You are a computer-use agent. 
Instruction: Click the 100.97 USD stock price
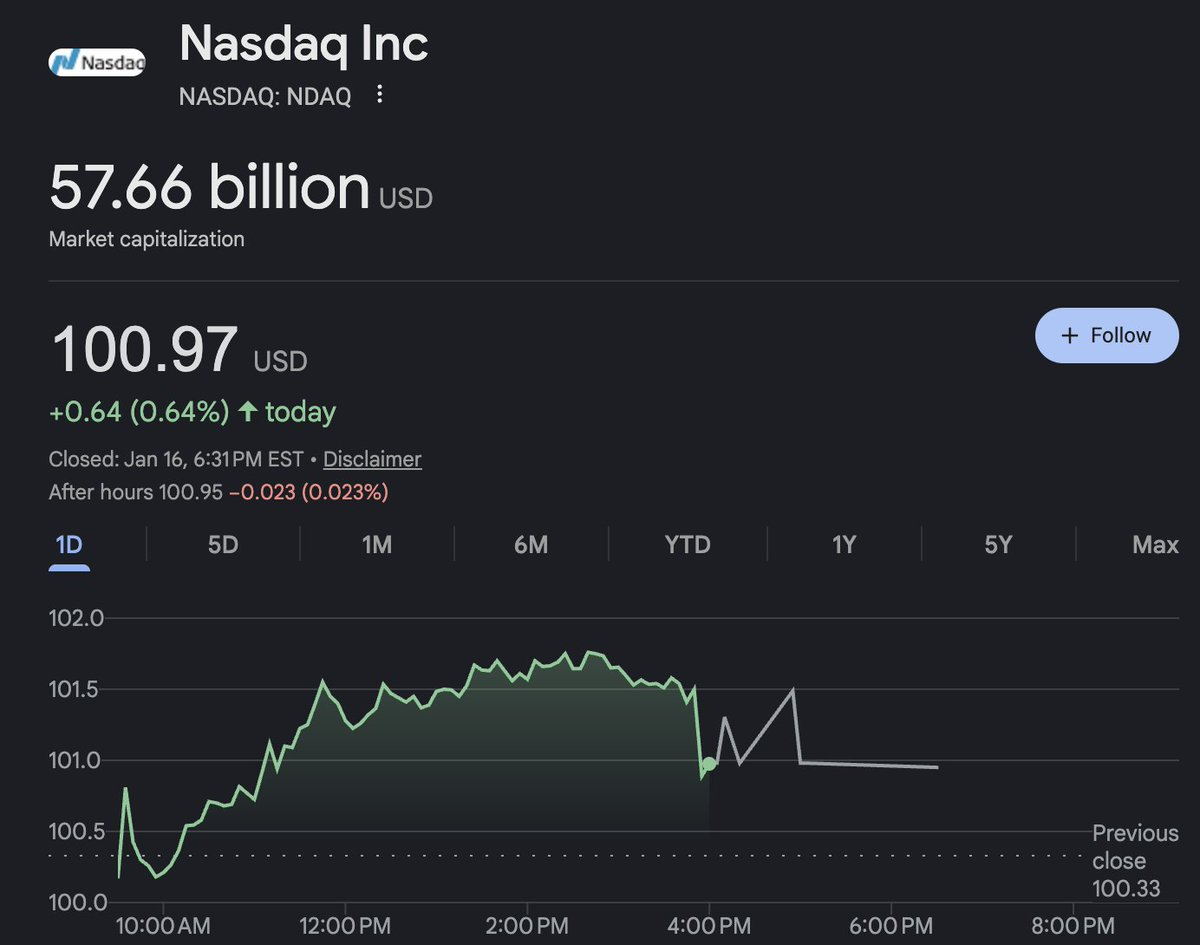tap(145, 350)
